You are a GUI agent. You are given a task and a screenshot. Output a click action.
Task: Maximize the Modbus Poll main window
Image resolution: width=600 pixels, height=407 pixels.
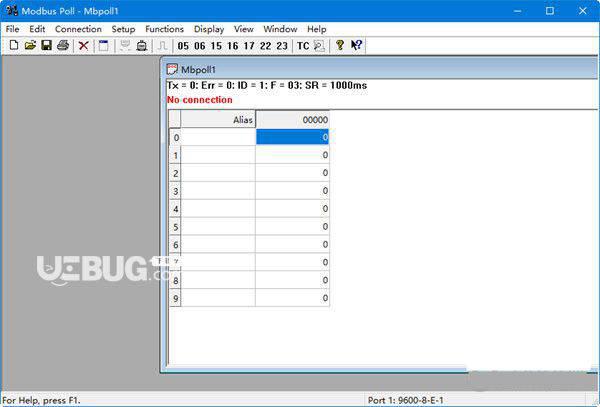click(x=549, y=11)
